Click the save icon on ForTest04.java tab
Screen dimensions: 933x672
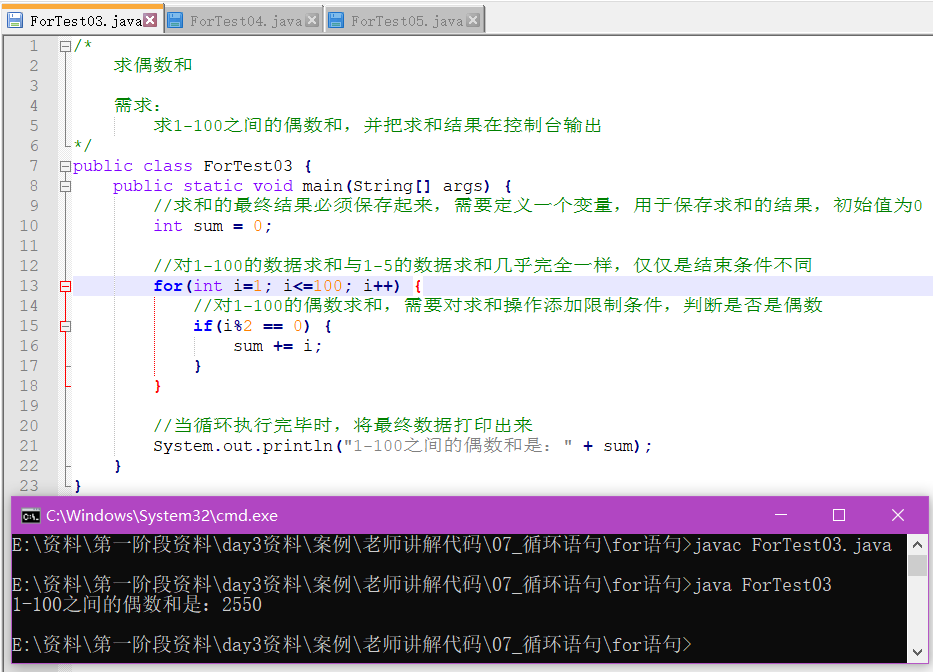[x=175, y=20]
